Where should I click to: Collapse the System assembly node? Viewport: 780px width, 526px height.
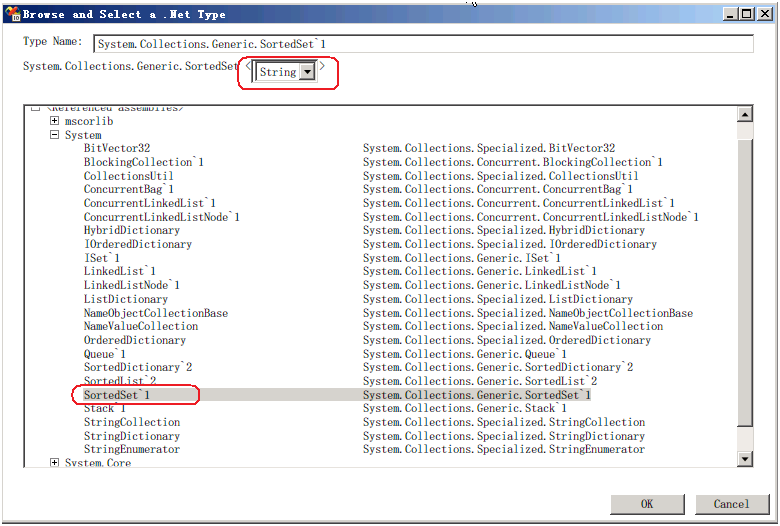(x=55, y=134)
